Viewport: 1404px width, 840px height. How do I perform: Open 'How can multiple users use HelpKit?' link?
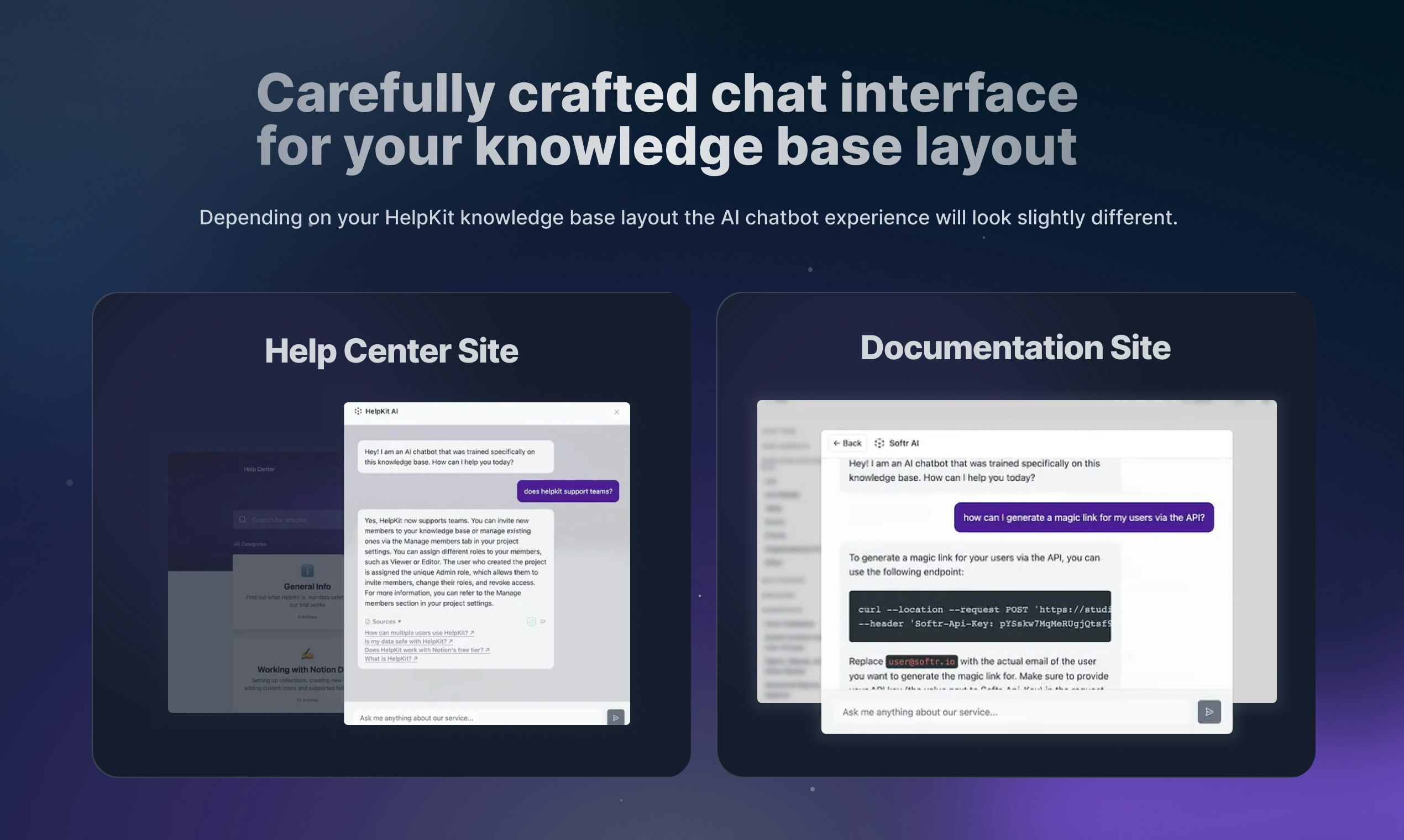[x=419, y=633]
